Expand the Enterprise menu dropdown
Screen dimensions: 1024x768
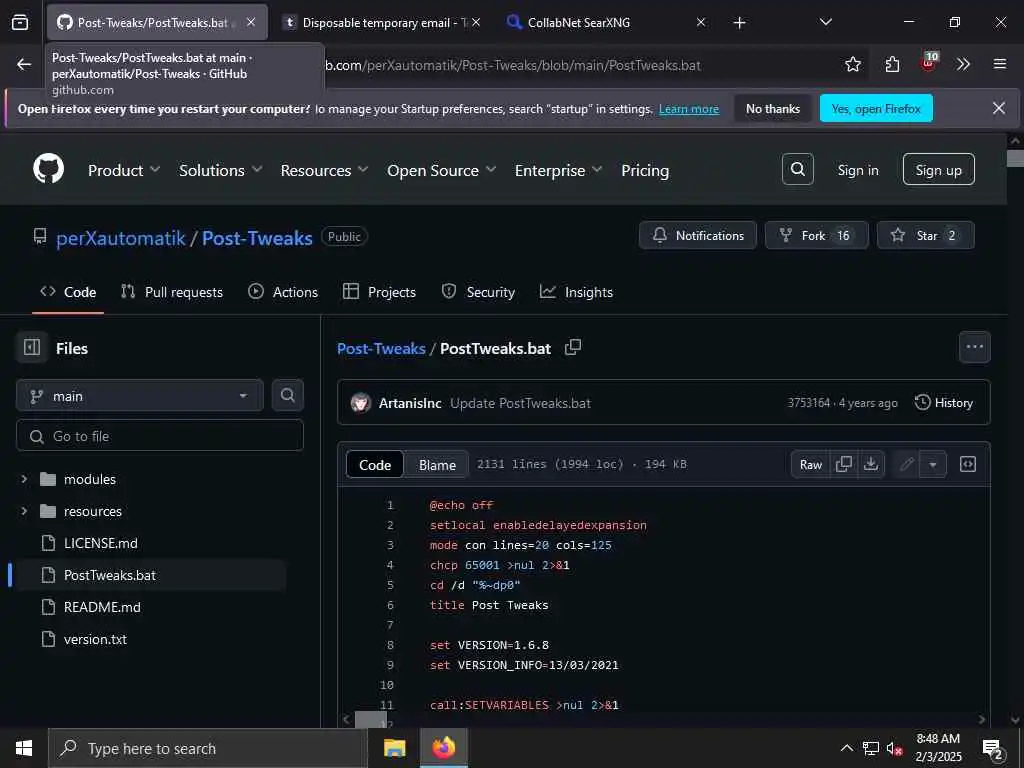(x=558, y=170)
